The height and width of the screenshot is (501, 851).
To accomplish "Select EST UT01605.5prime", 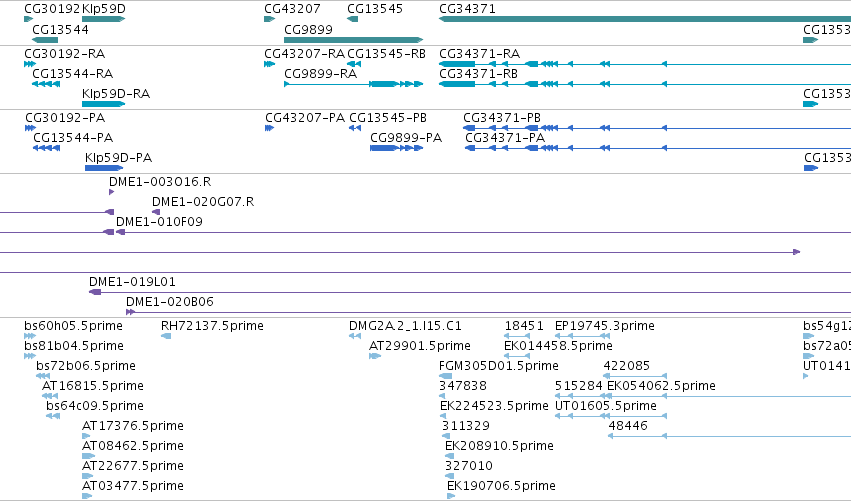I will 611,416.
